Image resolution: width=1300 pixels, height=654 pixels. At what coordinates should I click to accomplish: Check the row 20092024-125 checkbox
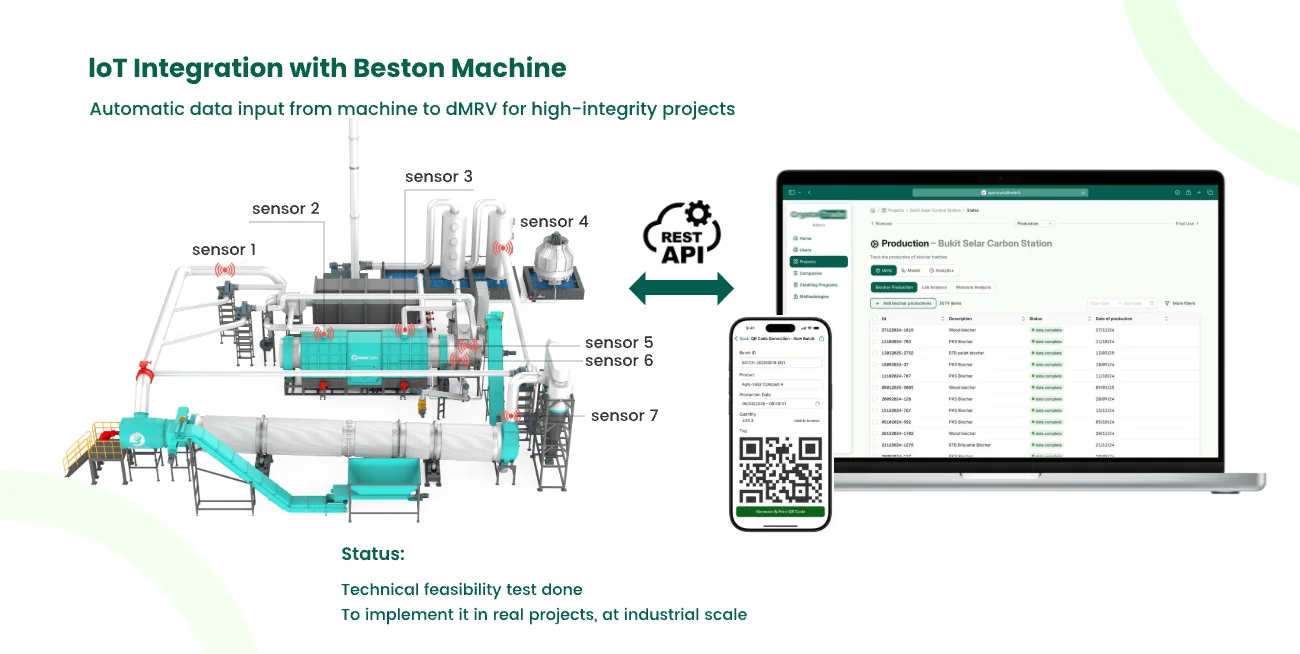pos(874,399)
